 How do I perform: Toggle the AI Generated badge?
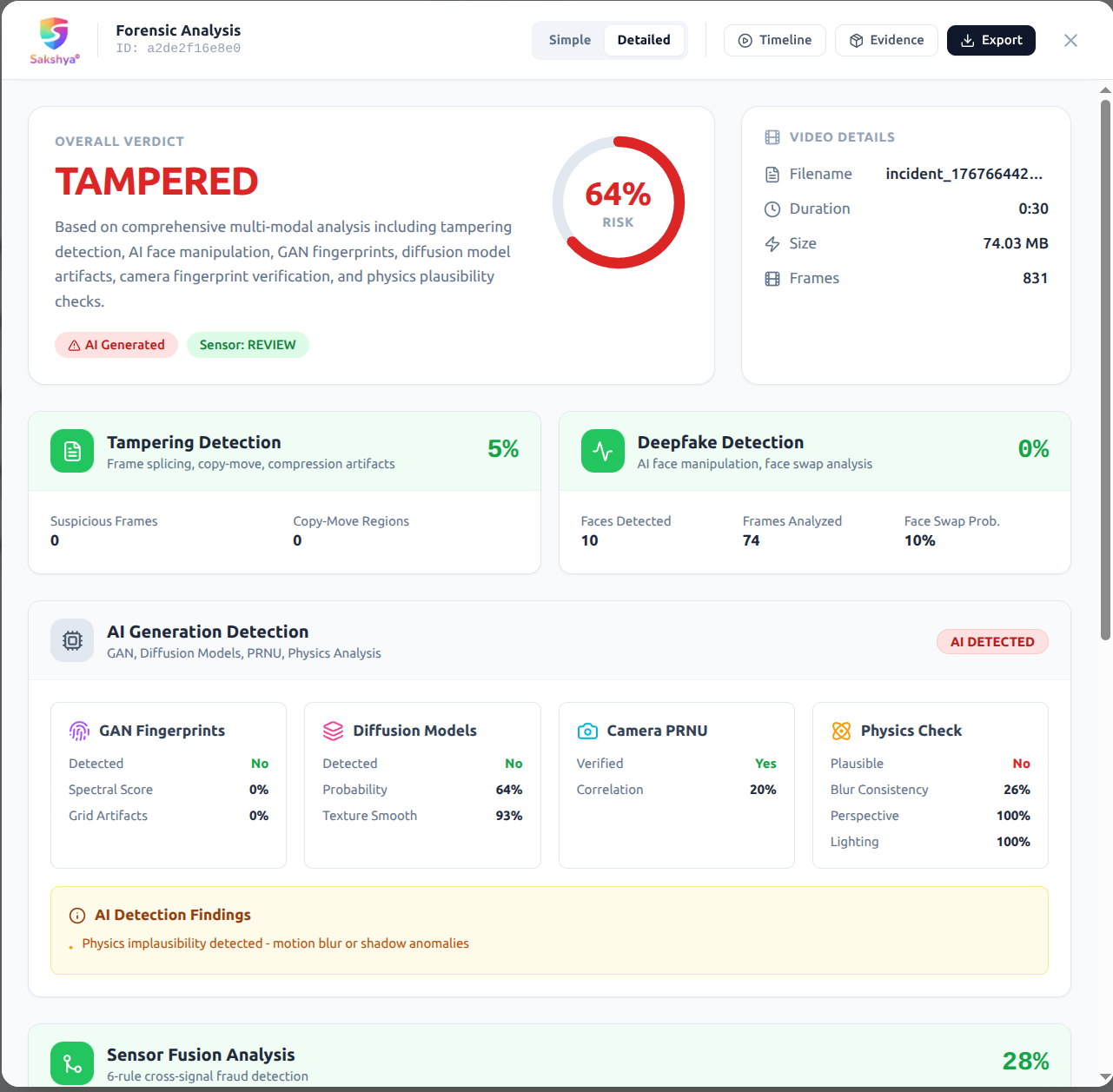click(116, 345)
